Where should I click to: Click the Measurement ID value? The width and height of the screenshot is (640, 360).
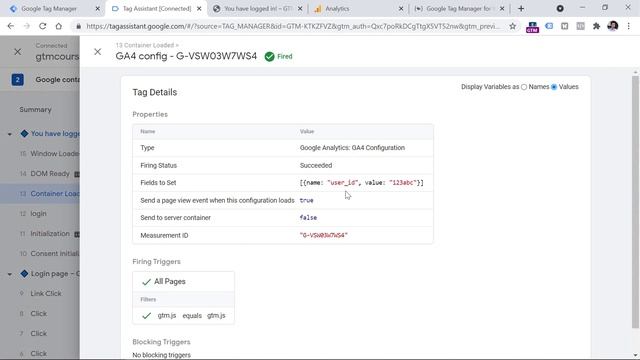324,236
